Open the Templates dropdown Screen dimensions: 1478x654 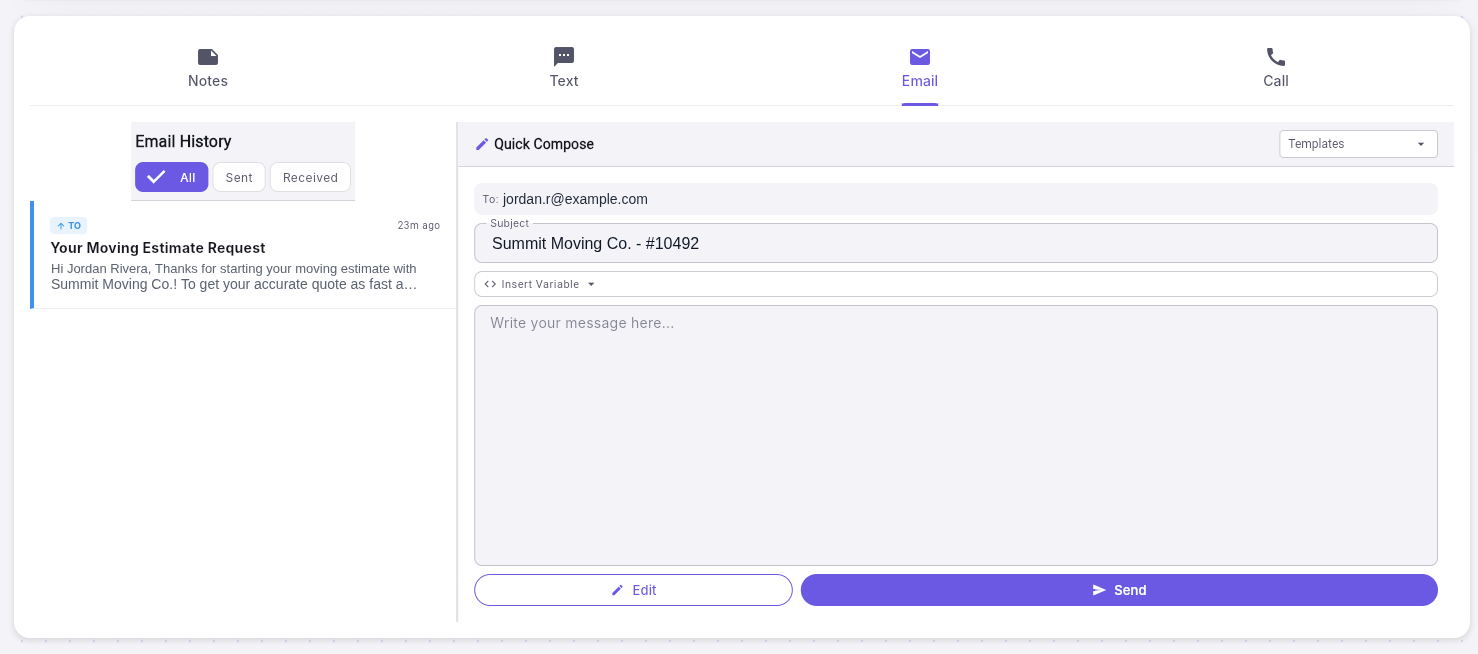(1358, 144)
